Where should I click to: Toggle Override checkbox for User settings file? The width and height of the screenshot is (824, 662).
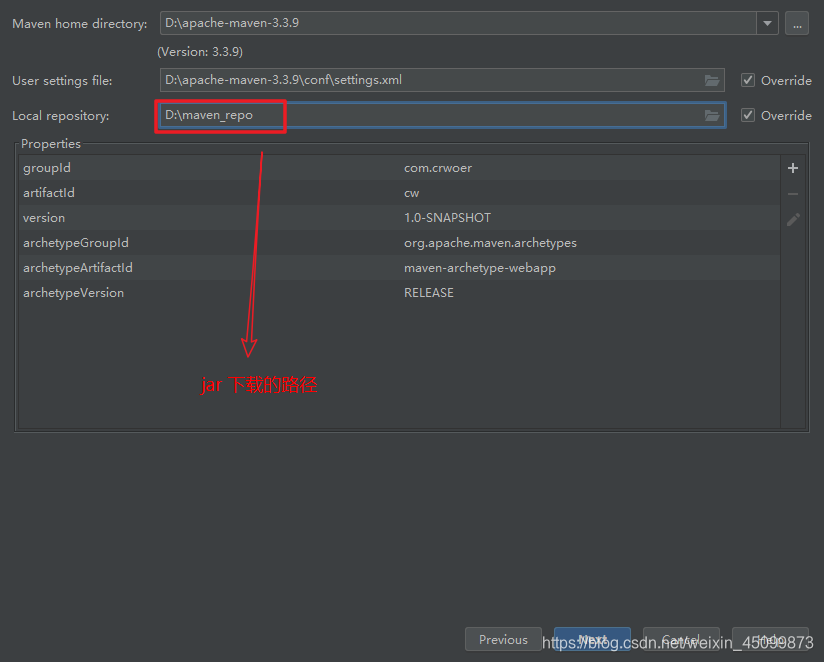pyautogui.click(x=748, y=80)
